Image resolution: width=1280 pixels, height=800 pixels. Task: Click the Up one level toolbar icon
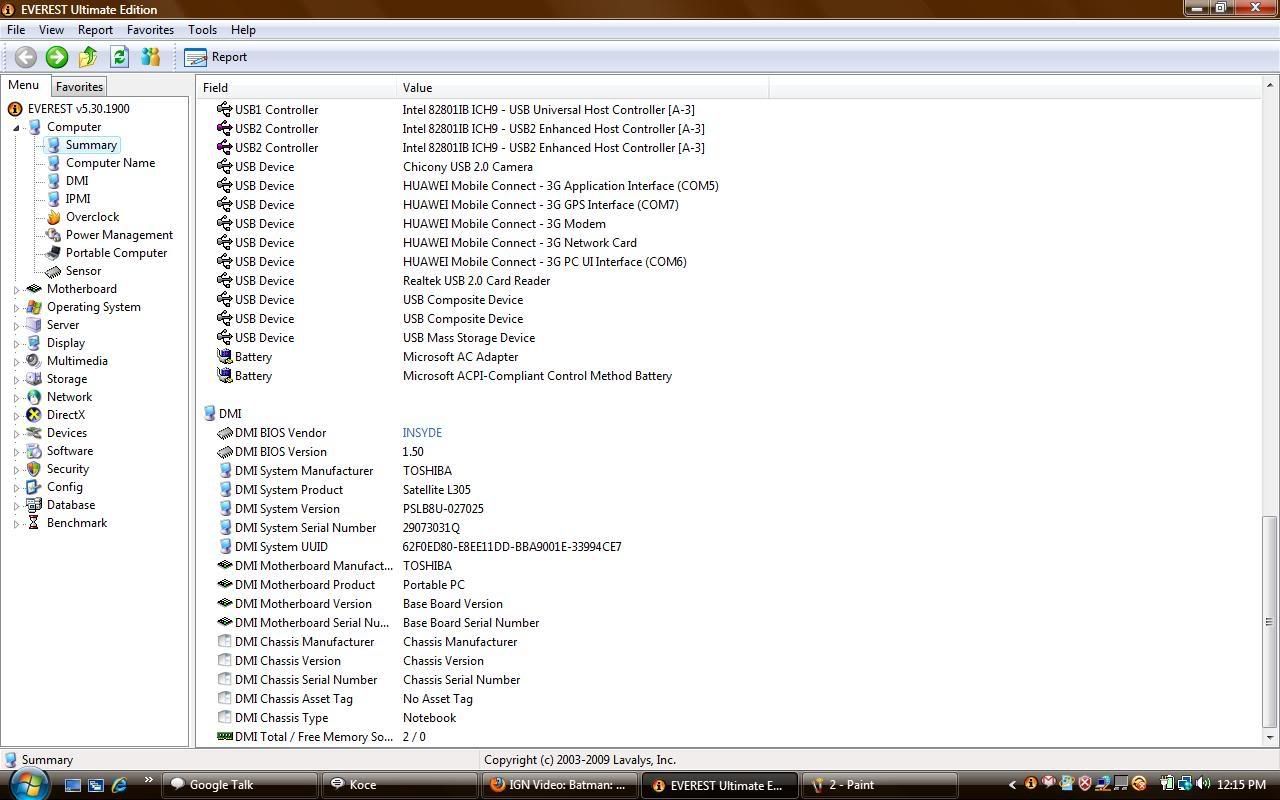(x=88, y=57)
